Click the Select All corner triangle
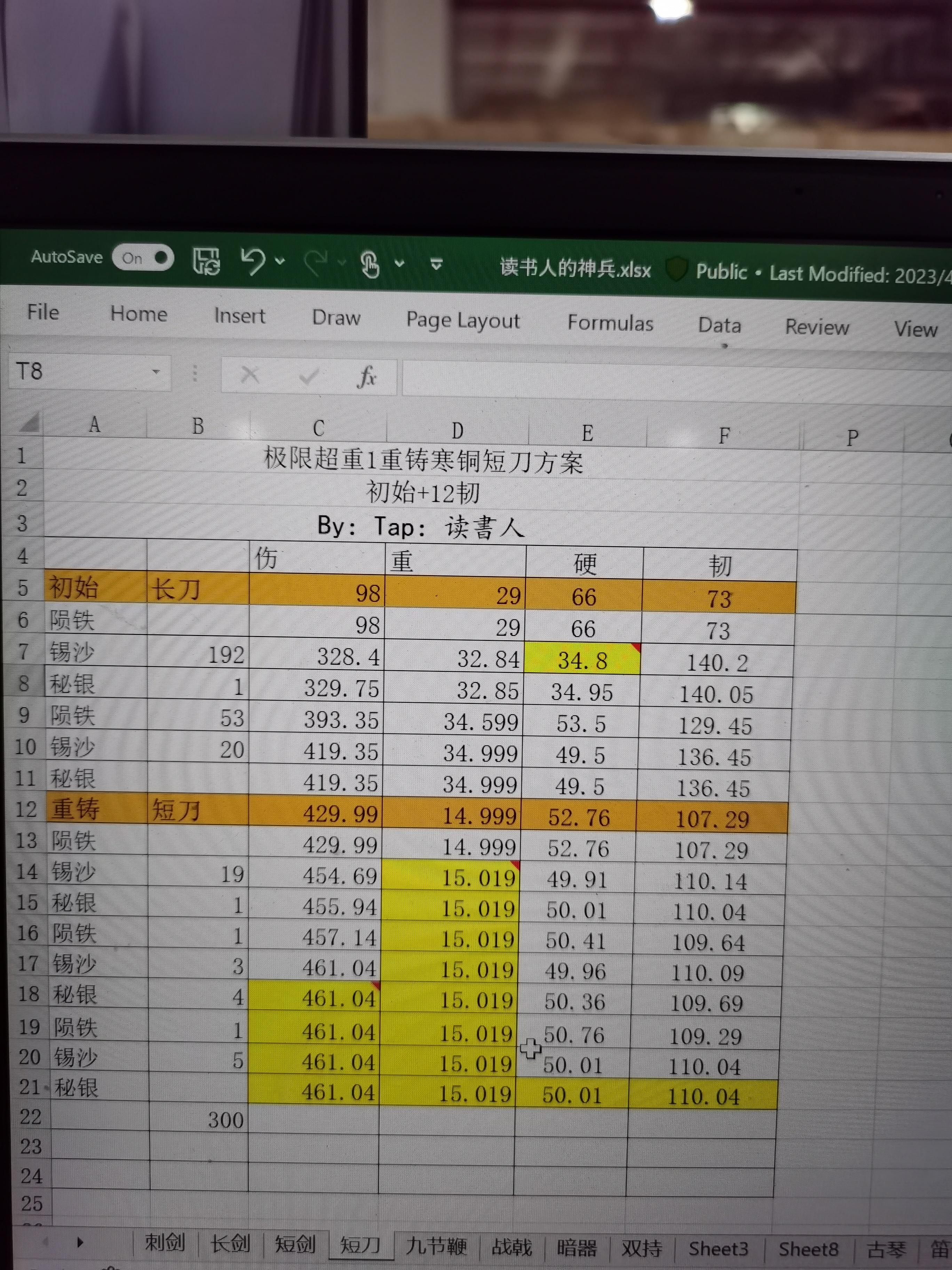Screen dimensions: 952x1270 click(30, 423)
